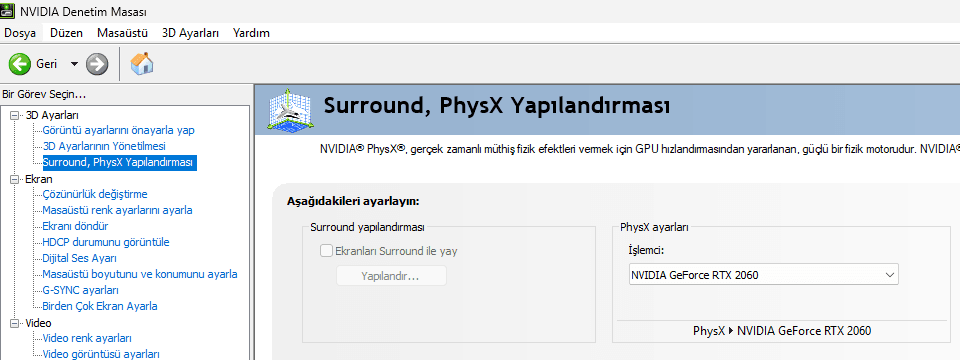The image size is (960, 360).
Task: Click the Geri label text
Action: (47, 64)
